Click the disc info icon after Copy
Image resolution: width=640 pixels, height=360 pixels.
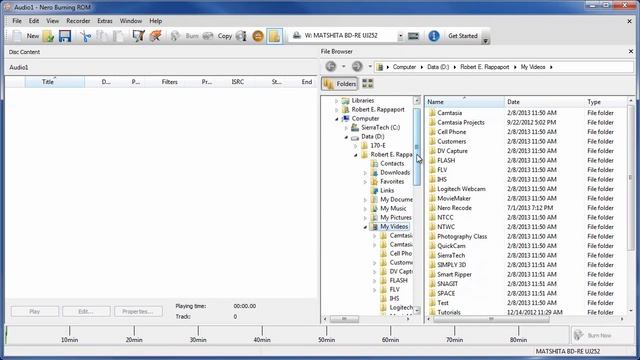(241, 36)
